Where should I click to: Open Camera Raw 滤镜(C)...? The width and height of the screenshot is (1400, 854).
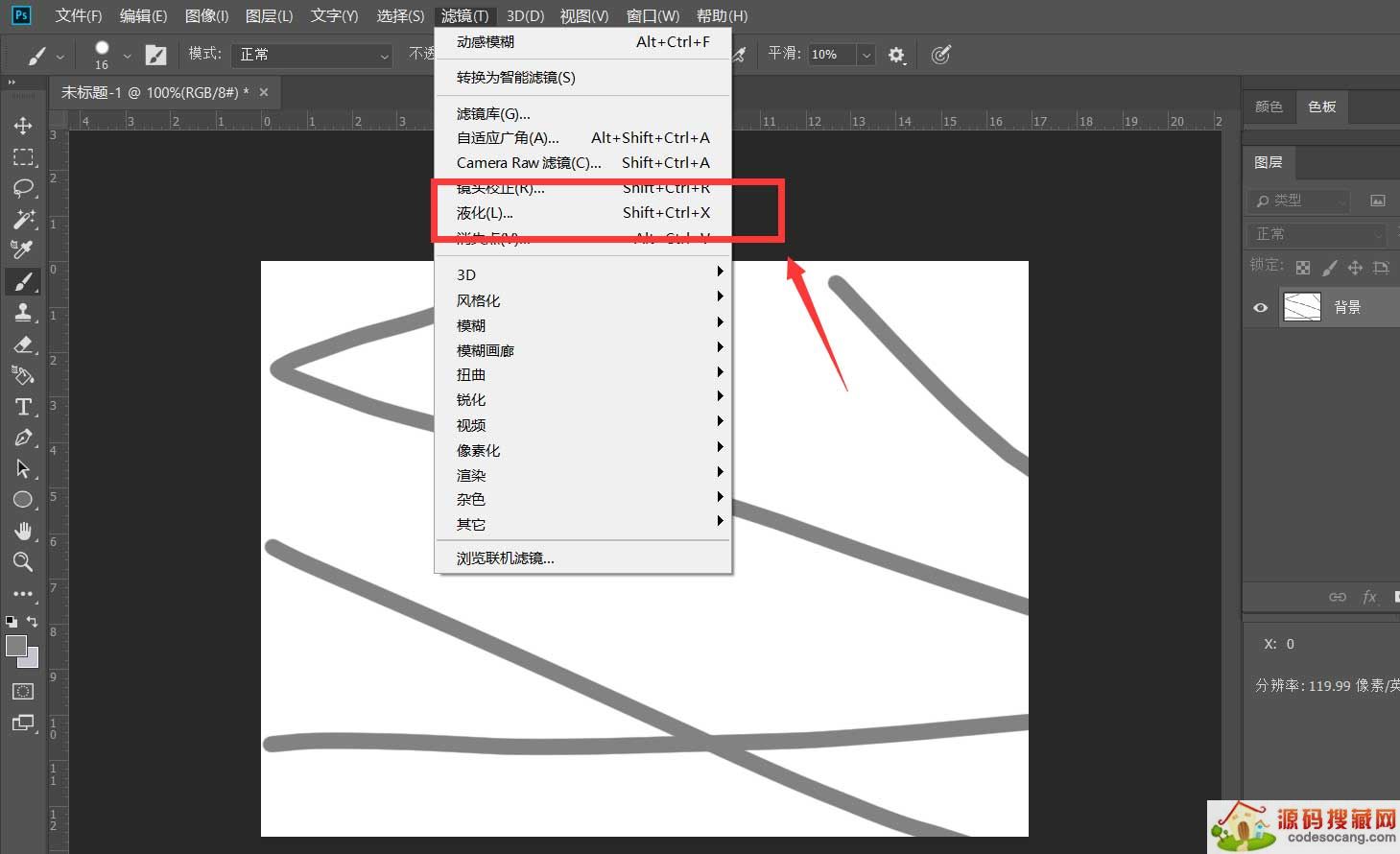point(583,163)
